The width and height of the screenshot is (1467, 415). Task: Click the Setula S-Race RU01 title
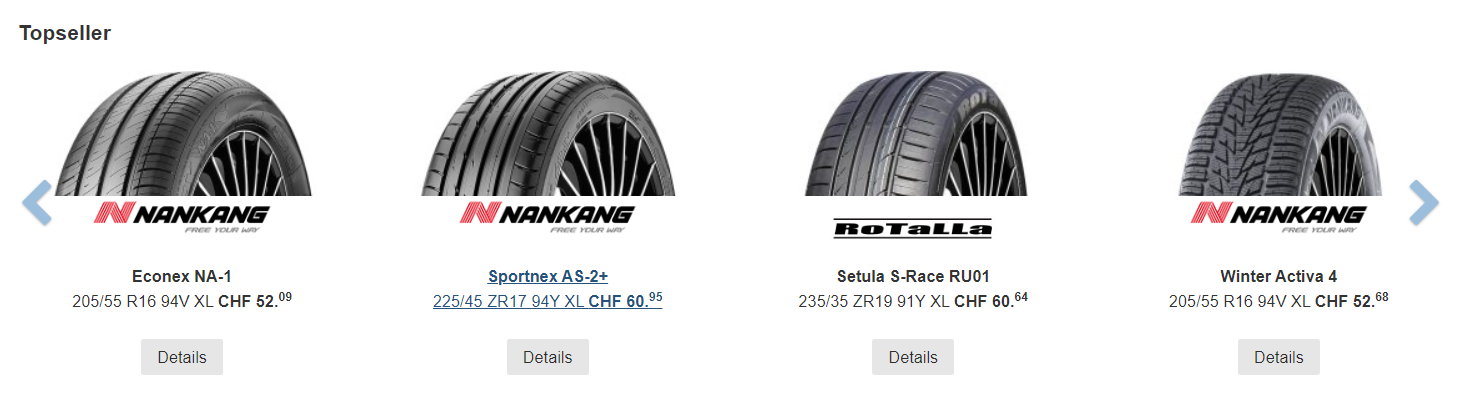pyautogui.click(x=912, y=276)
